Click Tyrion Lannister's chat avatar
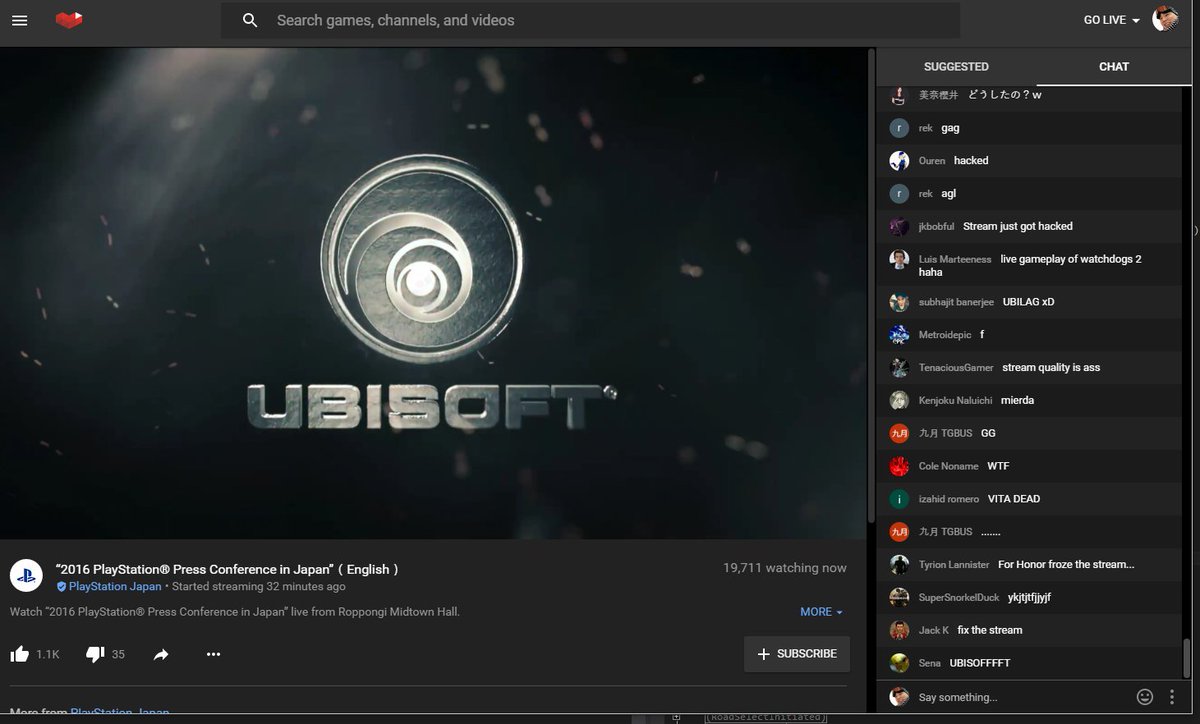Screen dimensions: 1200x724 [x=899, y=565]
